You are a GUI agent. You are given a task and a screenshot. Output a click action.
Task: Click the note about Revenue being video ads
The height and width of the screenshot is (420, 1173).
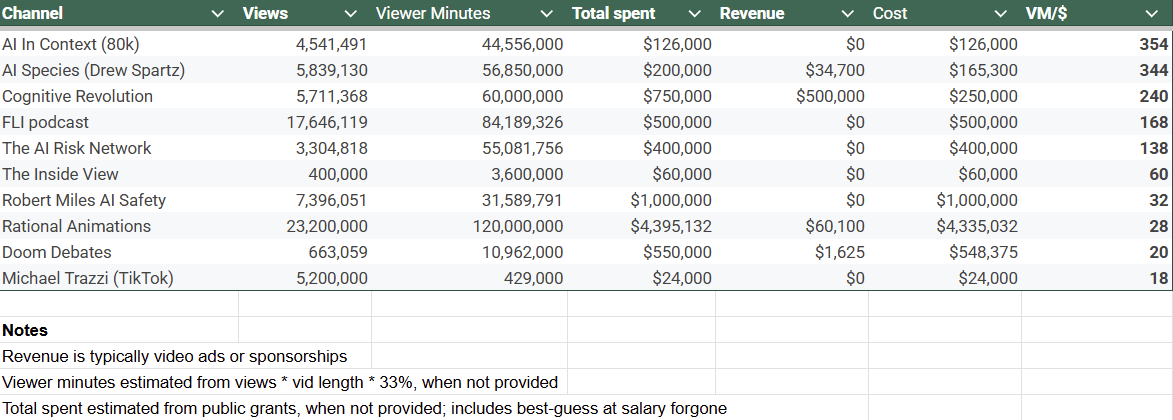174,356
